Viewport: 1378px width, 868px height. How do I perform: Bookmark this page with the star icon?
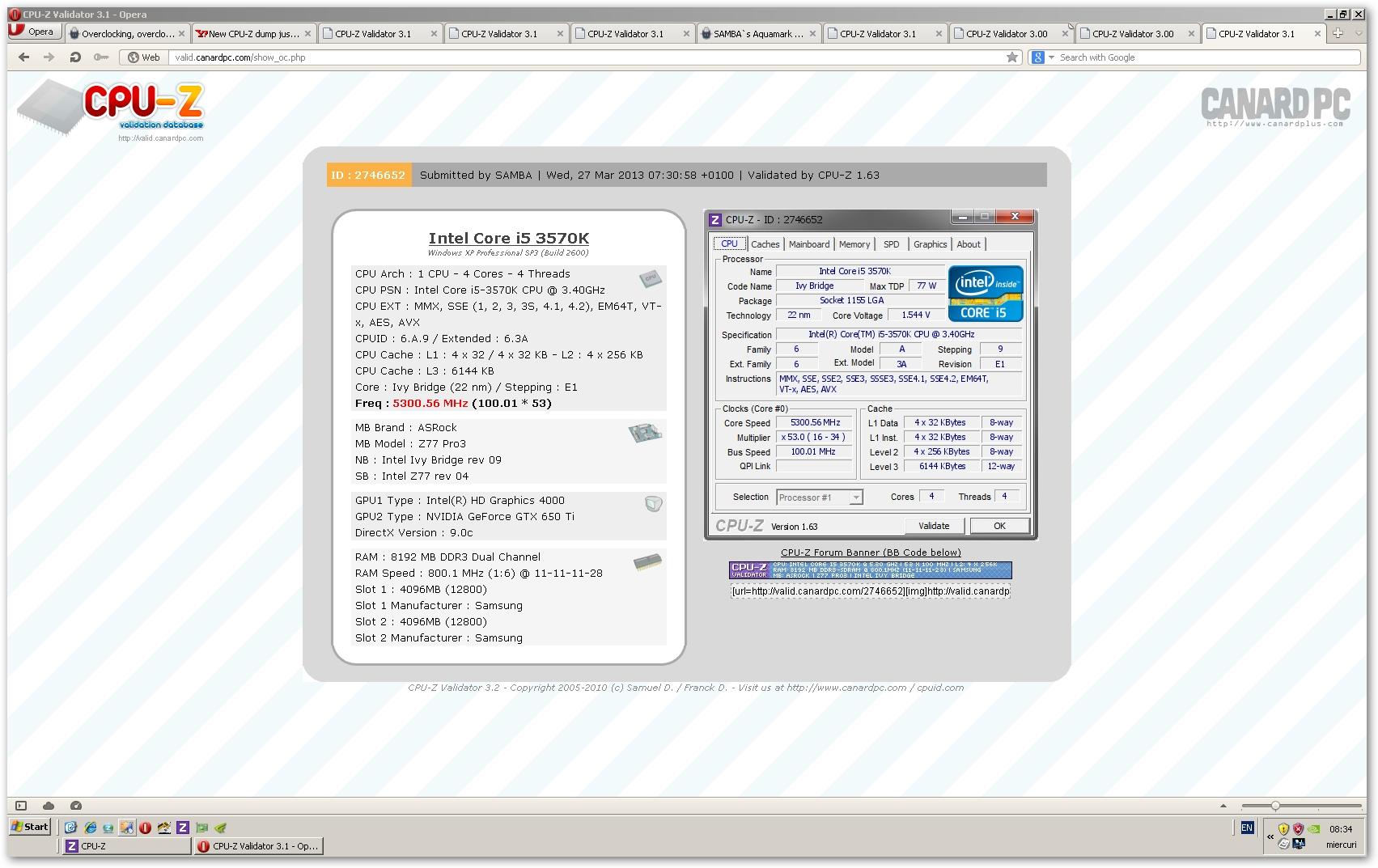pos(1012,57)
